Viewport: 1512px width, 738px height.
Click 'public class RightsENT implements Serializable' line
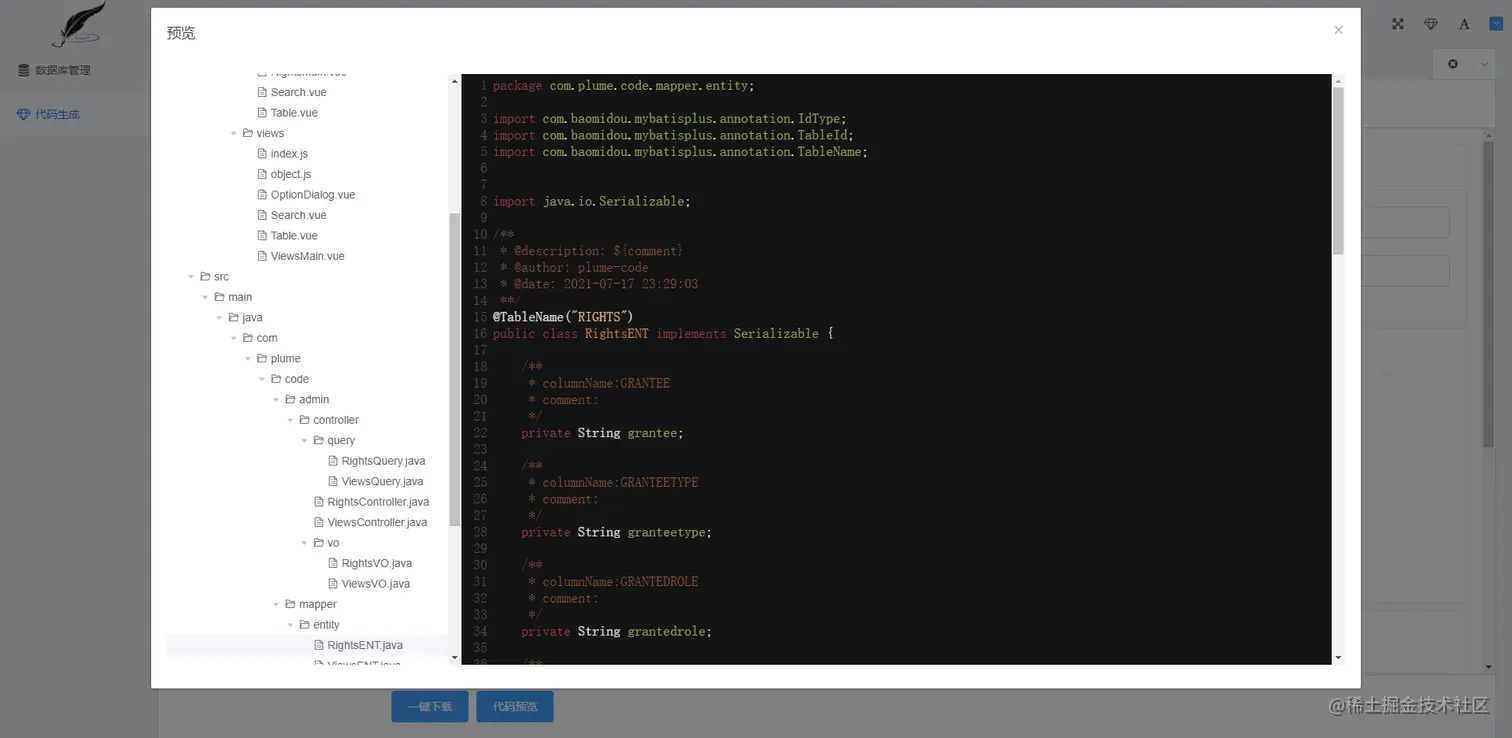662,334
